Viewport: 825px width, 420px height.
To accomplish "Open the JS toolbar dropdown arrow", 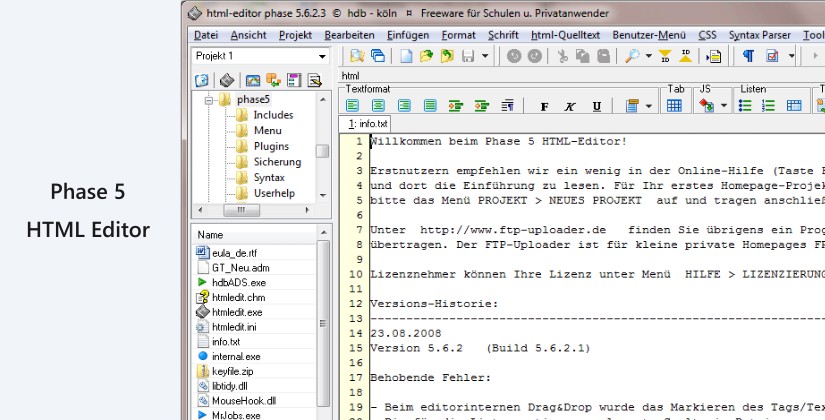I will (x=724, y=106).
